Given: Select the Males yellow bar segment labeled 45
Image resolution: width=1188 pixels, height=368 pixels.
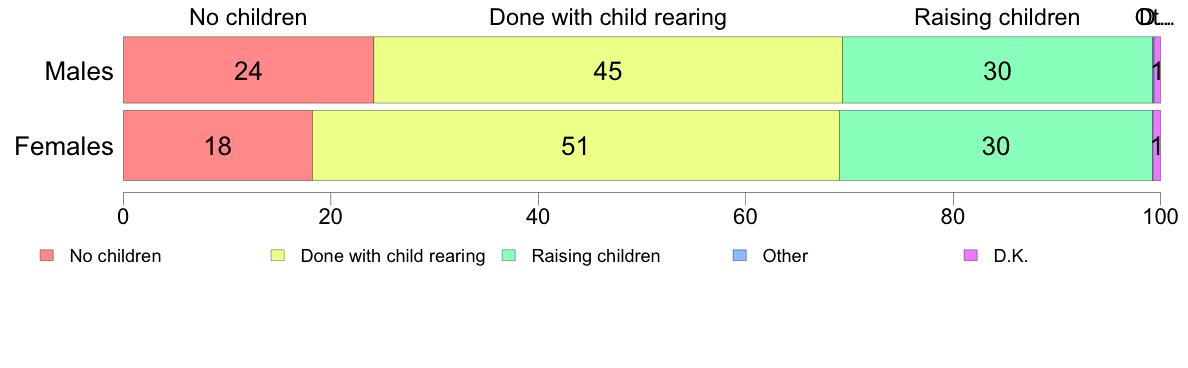Looking at the screenshot, I should (x=608, y=70).
